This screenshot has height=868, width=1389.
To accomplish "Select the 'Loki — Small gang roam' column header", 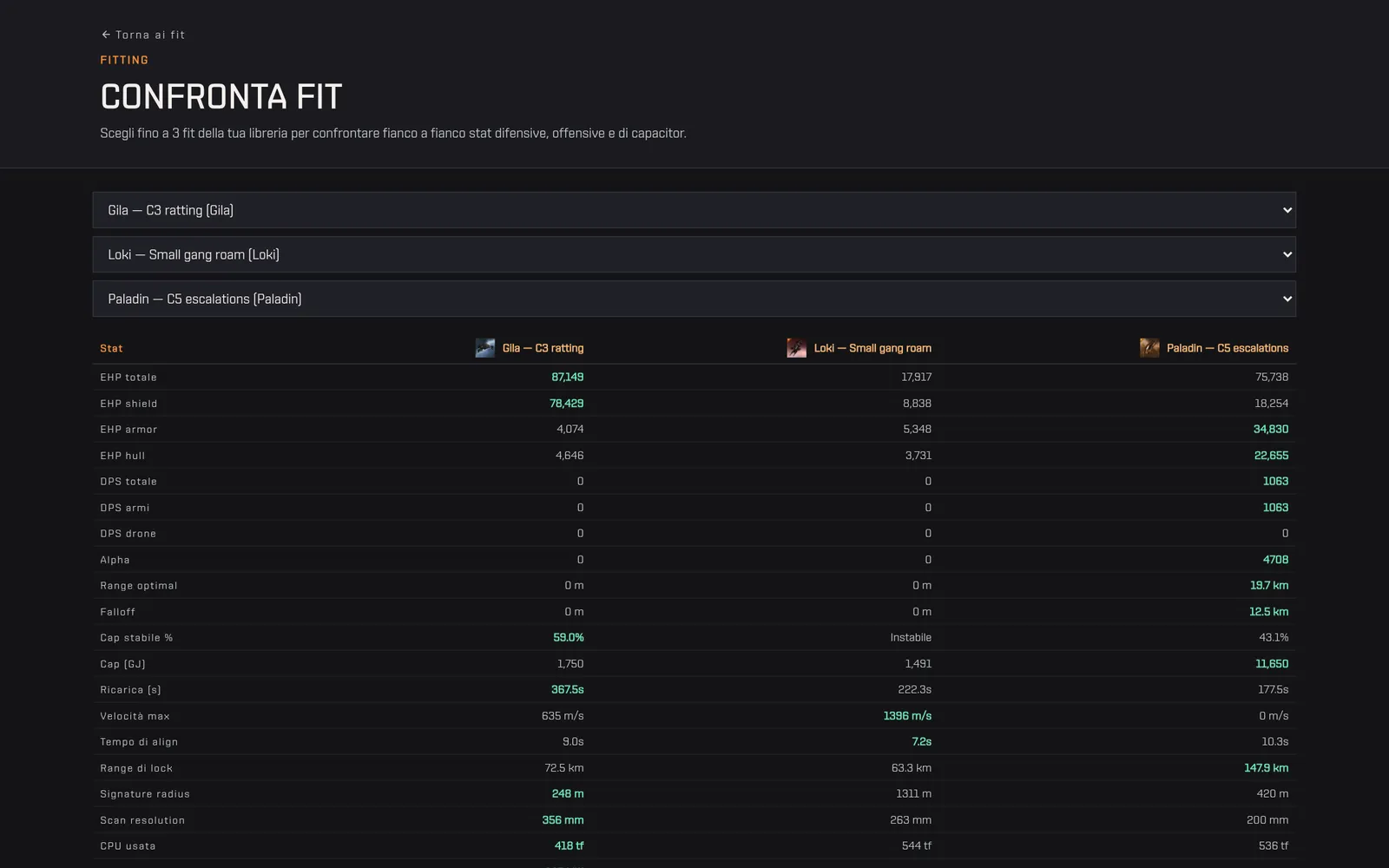I will [872, 348].
